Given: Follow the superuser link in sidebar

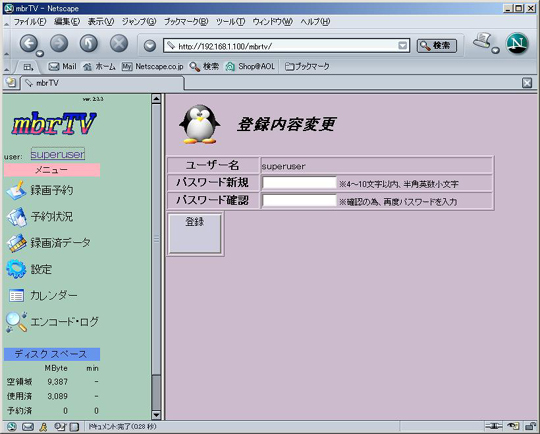Looking at the screenshot, I should point(58,154).
